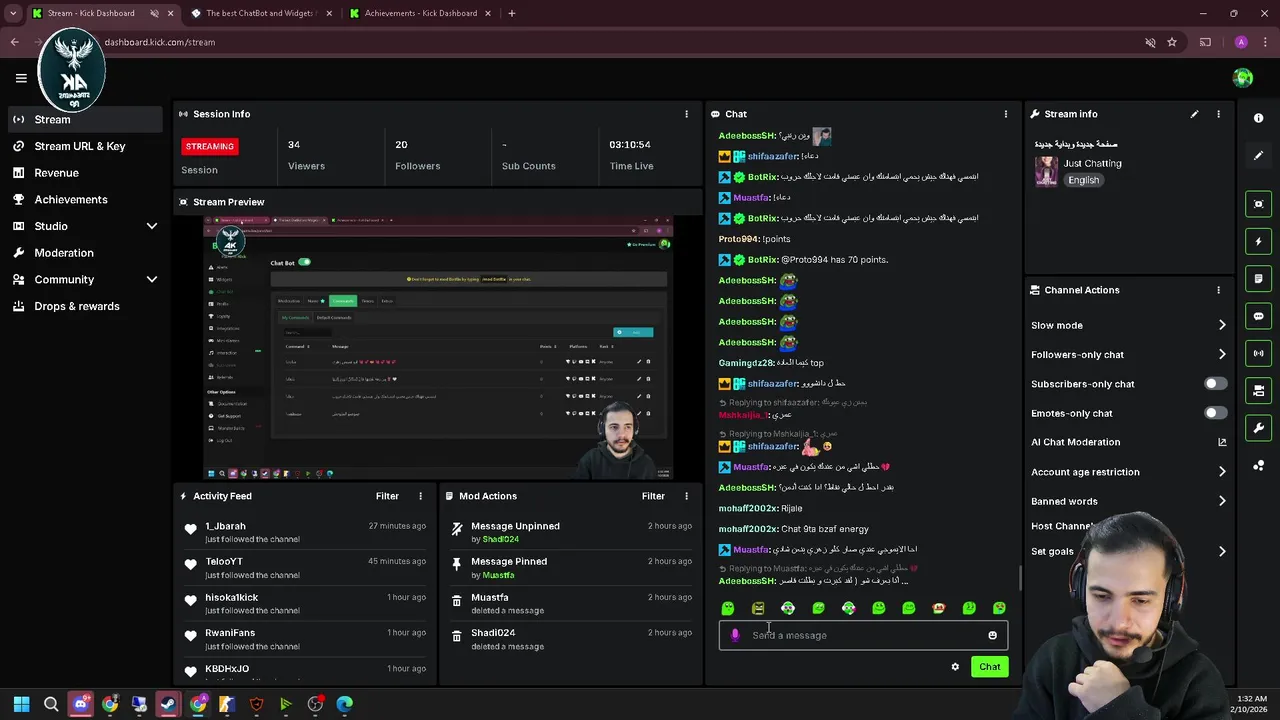Image resolution: width=1280 pixels, height=720 pixels.
Task: Click the Send a message field
Action: (x=864, y=635)
